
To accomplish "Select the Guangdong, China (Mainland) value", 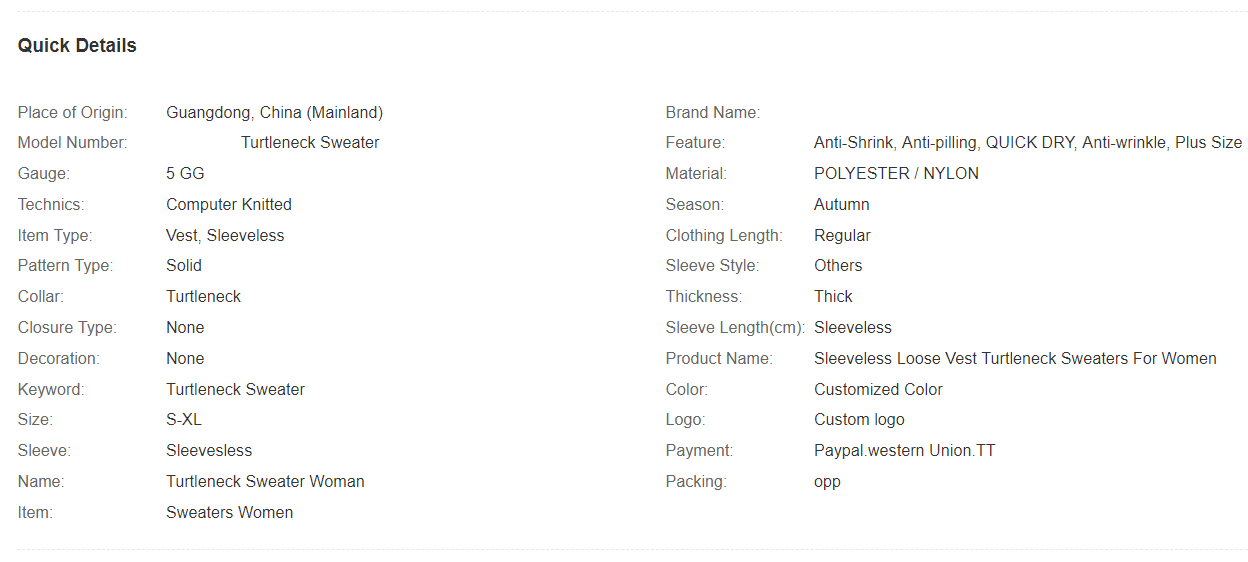I will (275, 113).
